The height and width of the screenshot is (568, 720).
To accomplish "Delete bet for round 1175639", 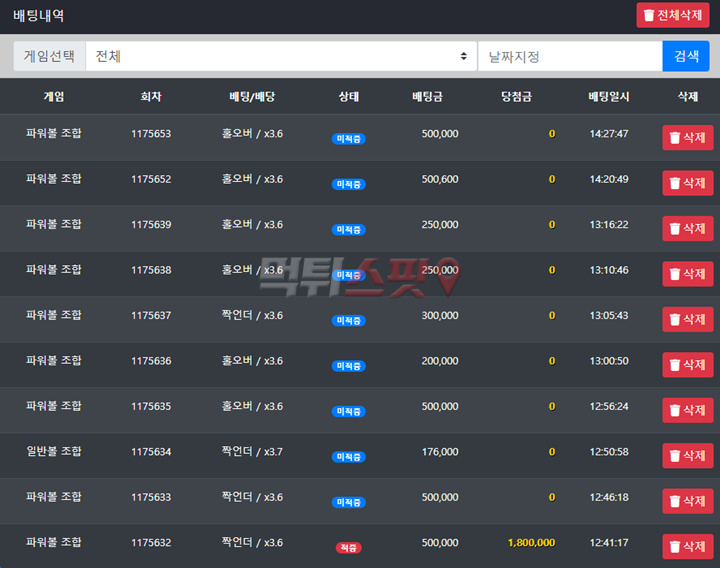I will [687, 228].
